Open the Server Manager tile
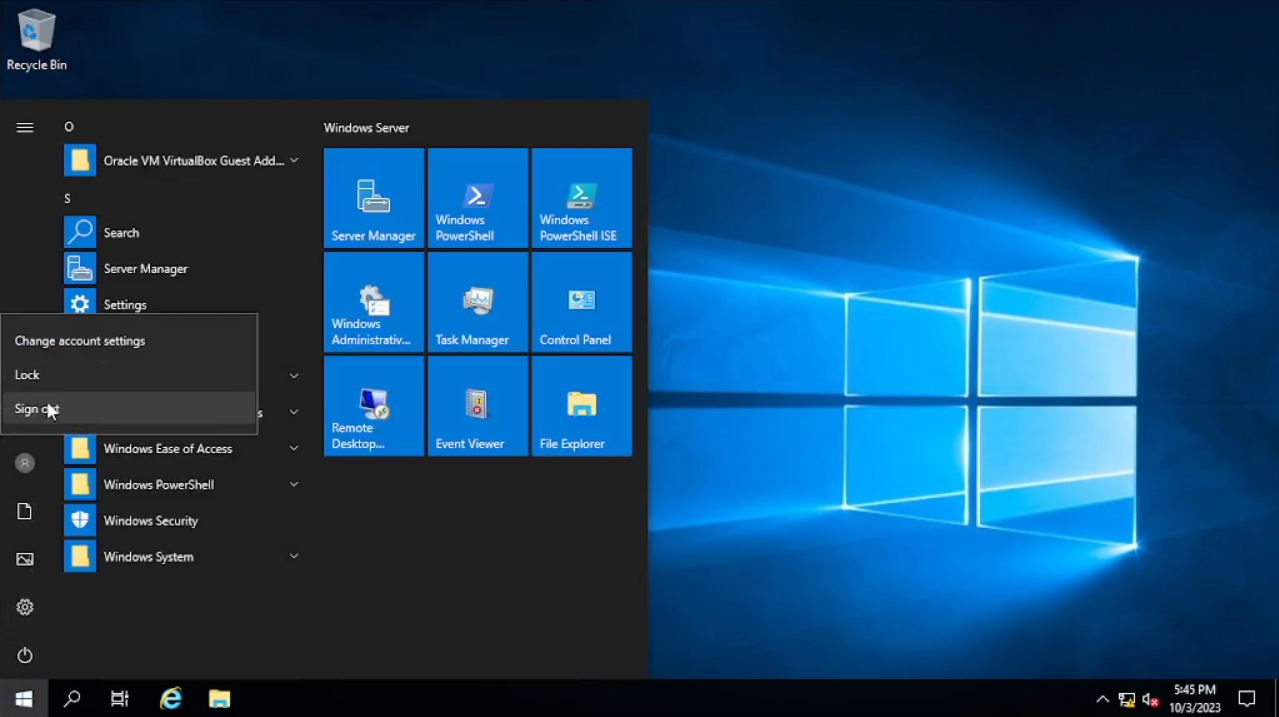1279x717 pixels. 373,198
